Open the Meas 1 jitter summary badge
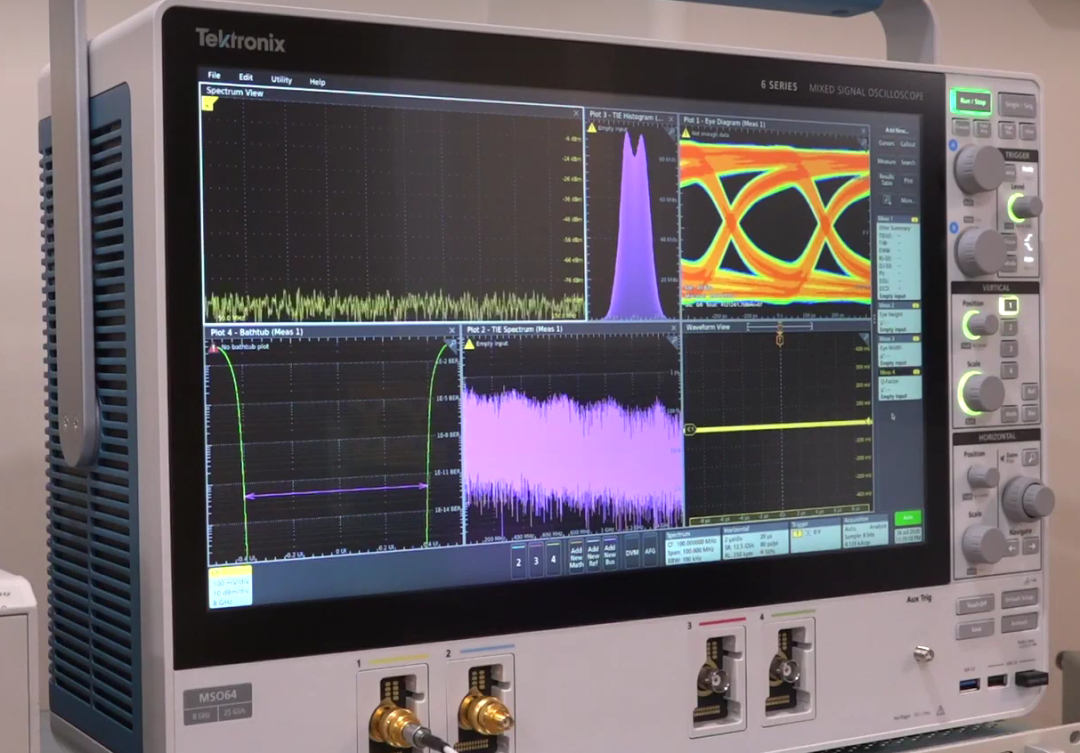 [898, 258]
